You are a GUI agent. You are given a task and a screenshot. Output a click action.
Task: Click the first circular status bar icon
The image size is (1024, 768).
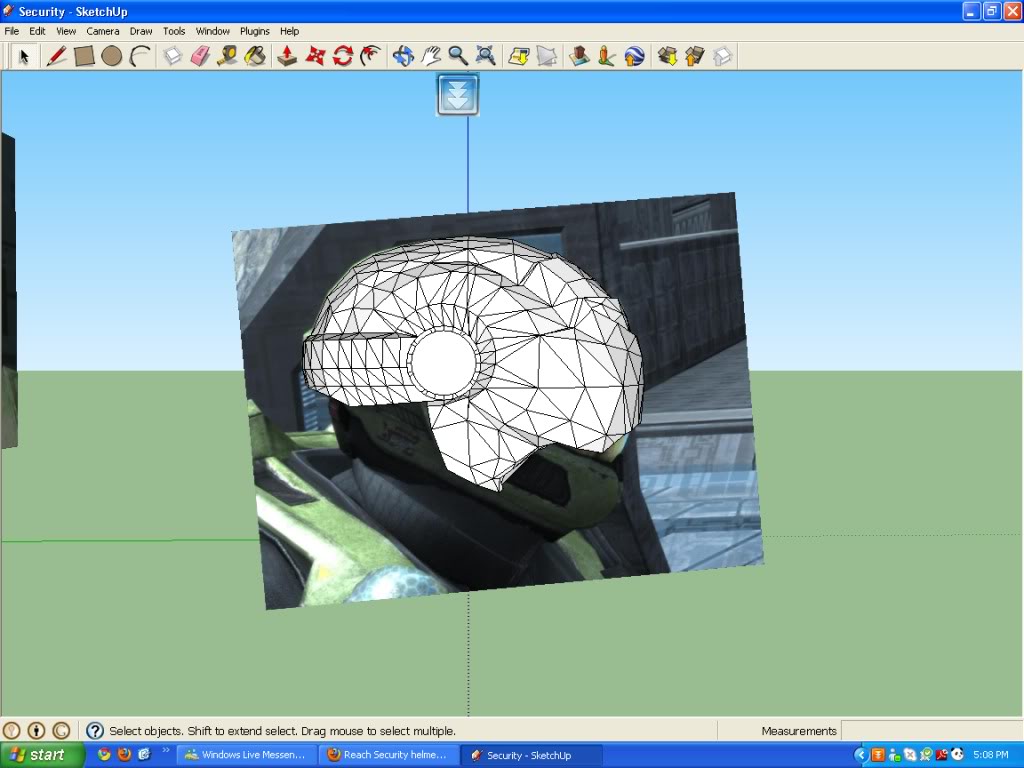pyautogui.click(x=12, y=731)
